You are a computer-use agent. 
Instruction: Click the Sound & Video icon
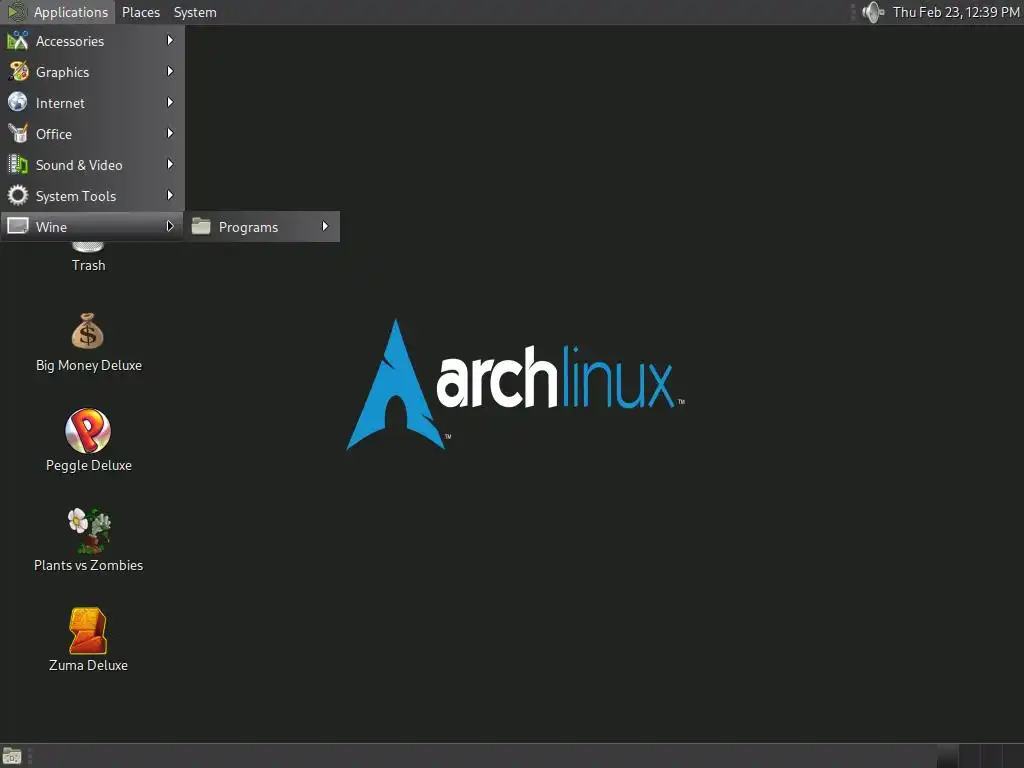[18, 165]
